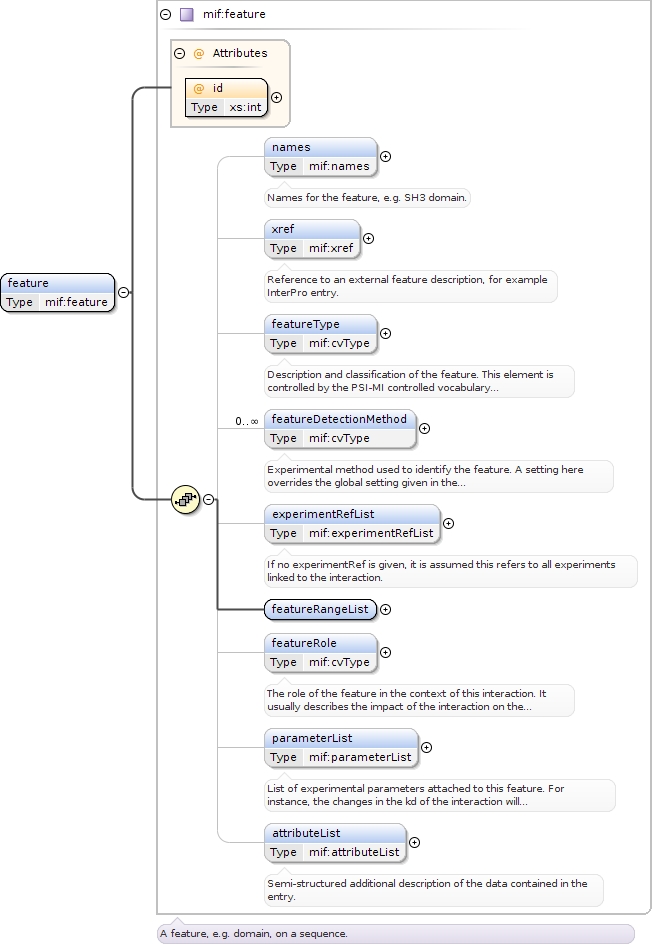653x947 pixels.
Task: Expand the parameterList element
Action: (426, 747)
